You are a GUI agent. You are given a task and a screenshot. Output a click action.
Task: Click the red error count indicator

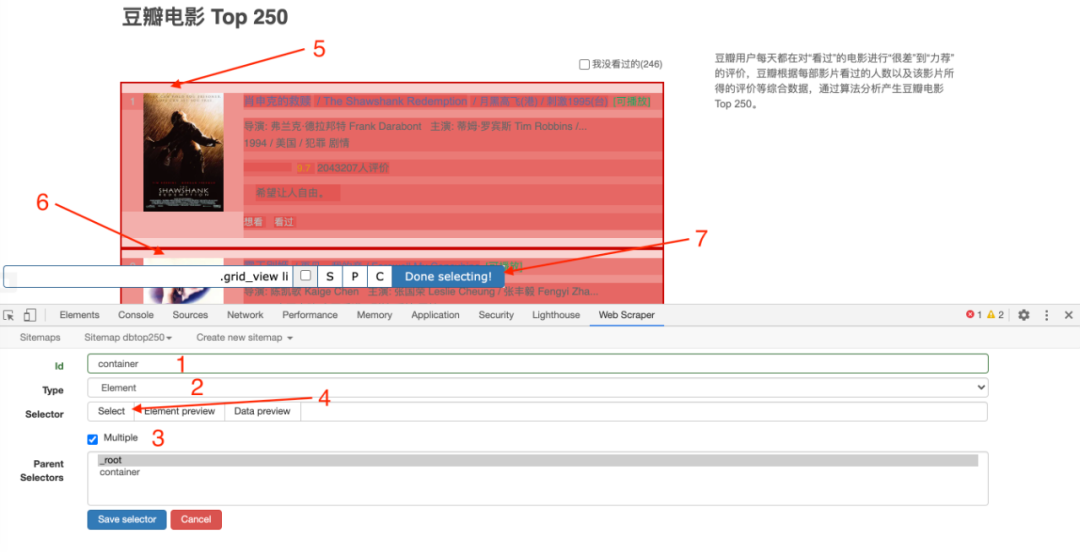point(973,314)
